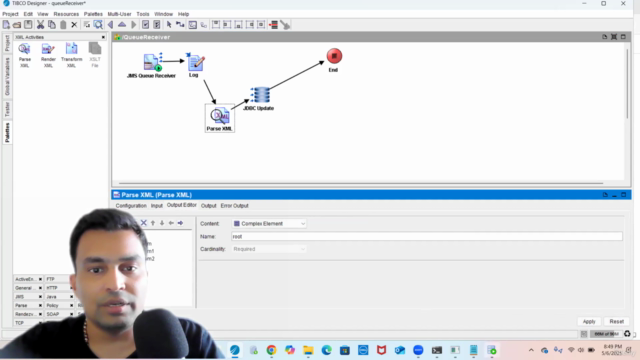The image size is (640, 360).
Task: Open the JMS palette button
Action: pyautogui.click(x=29, y=297)
